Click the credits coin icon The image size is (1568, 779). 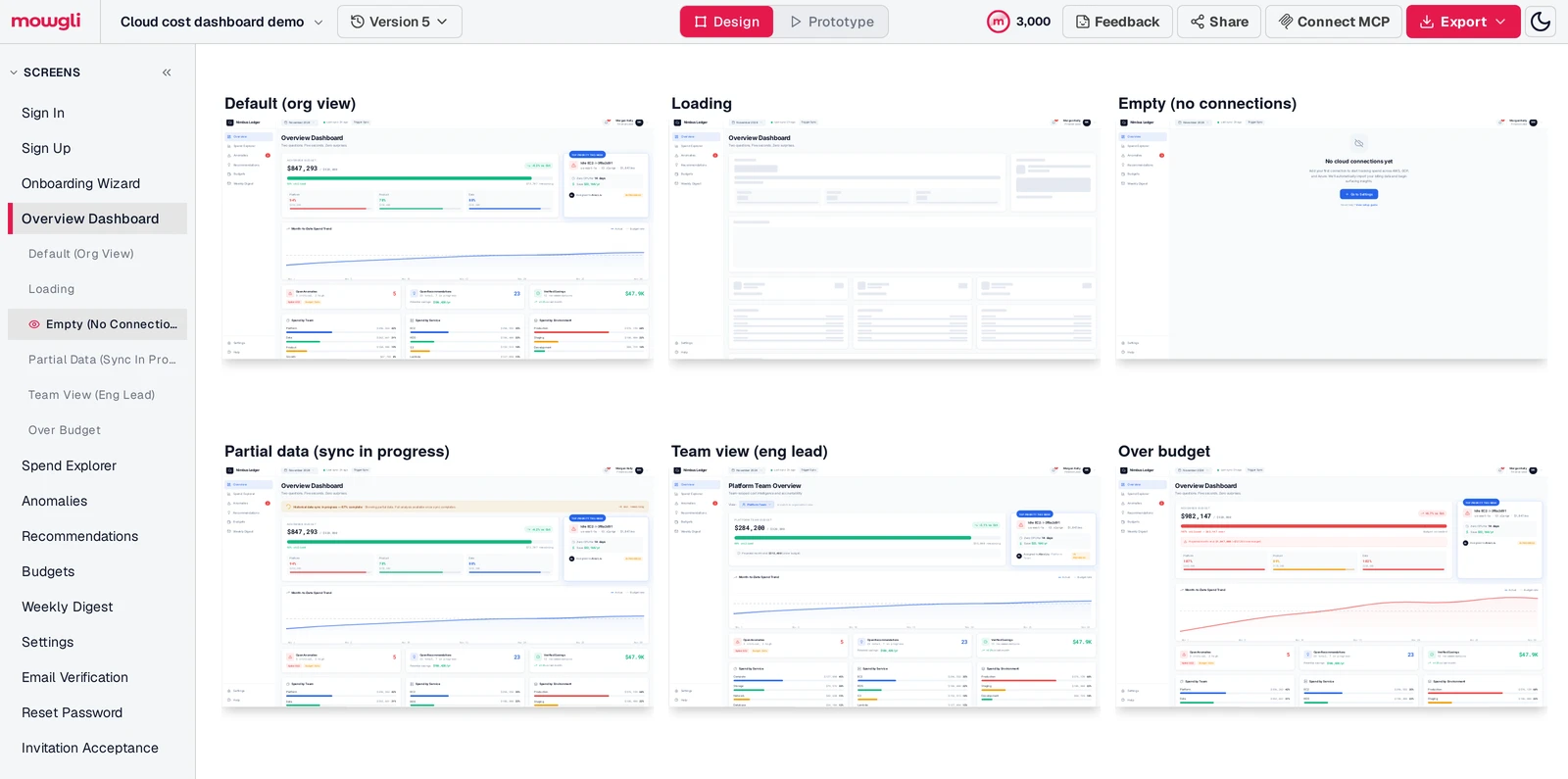pos(998,22)
